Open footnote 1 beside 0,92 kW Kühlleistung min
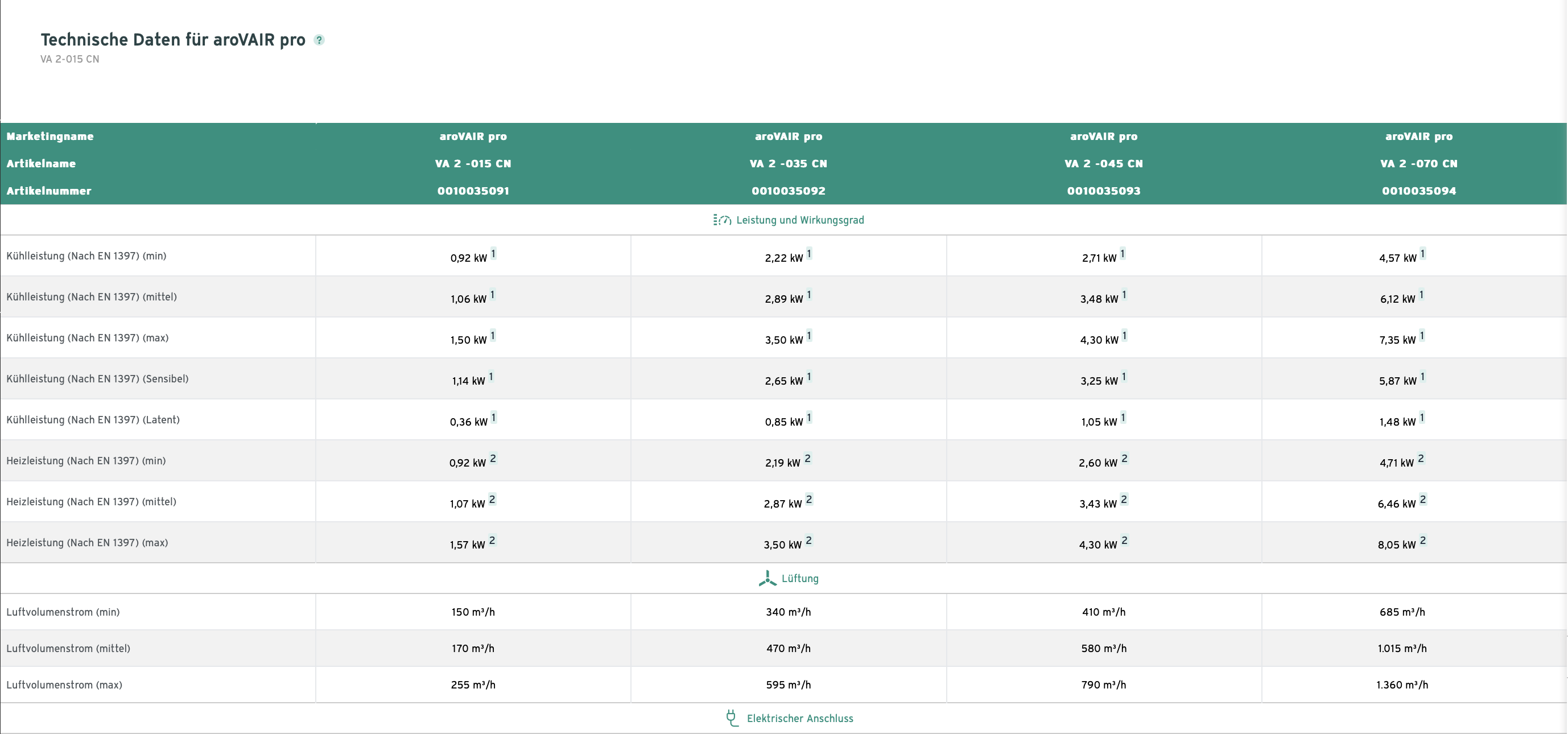1568x734 pixels. click(x=493, y=254)
